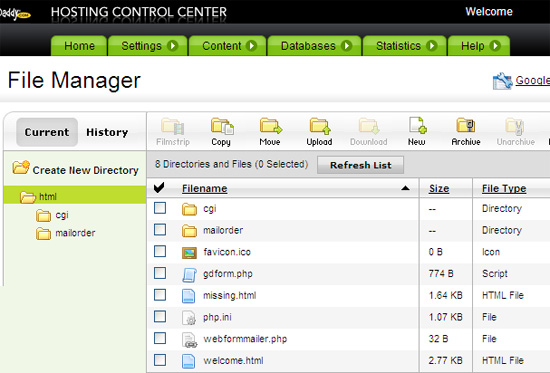Click the Google tools icon near top right
This screenshot has height=373, width=550.
point(502,81)
